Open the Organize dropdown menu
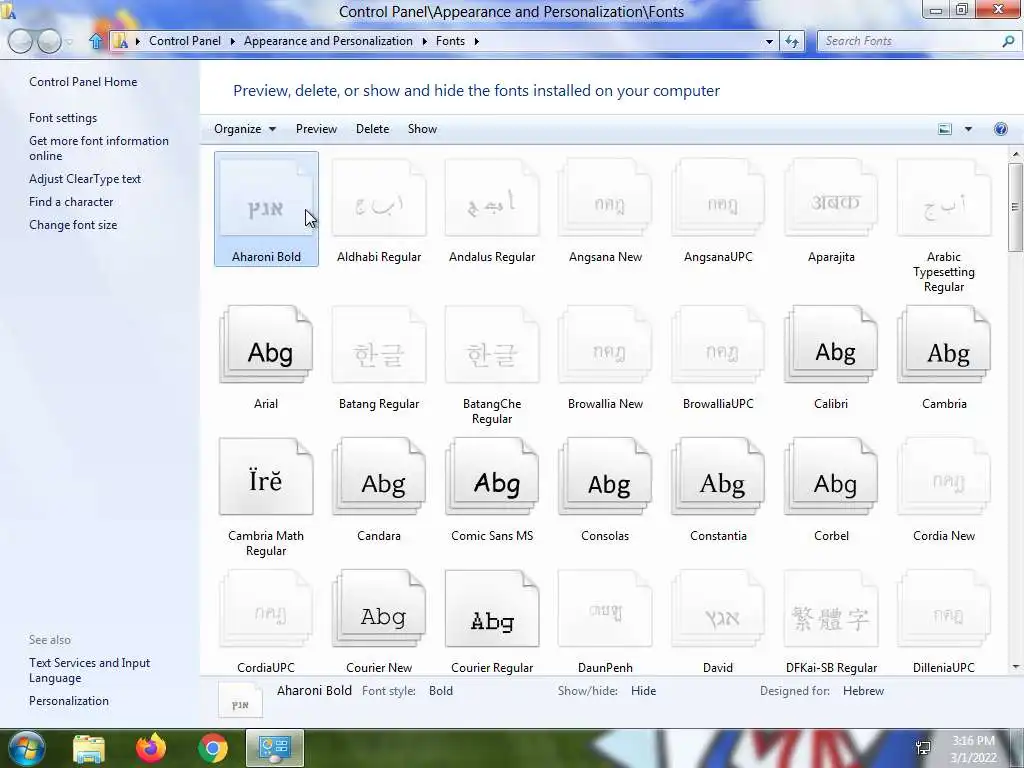This screenshot has height=768, width=1024. (245, 129)
